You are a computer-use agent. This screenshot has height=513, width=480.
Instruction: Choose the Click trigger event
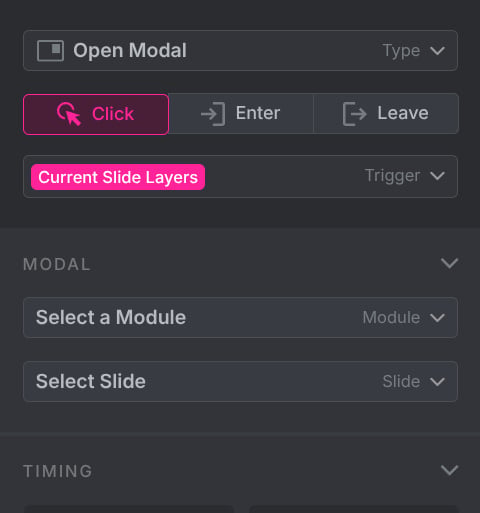tap(96, 114)
